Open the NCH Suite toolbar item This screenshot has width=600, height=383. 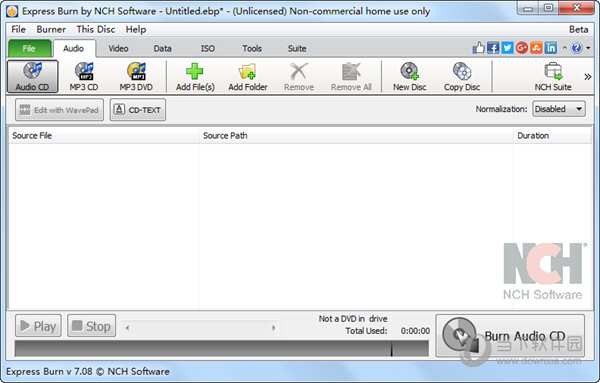pos(553,77)
